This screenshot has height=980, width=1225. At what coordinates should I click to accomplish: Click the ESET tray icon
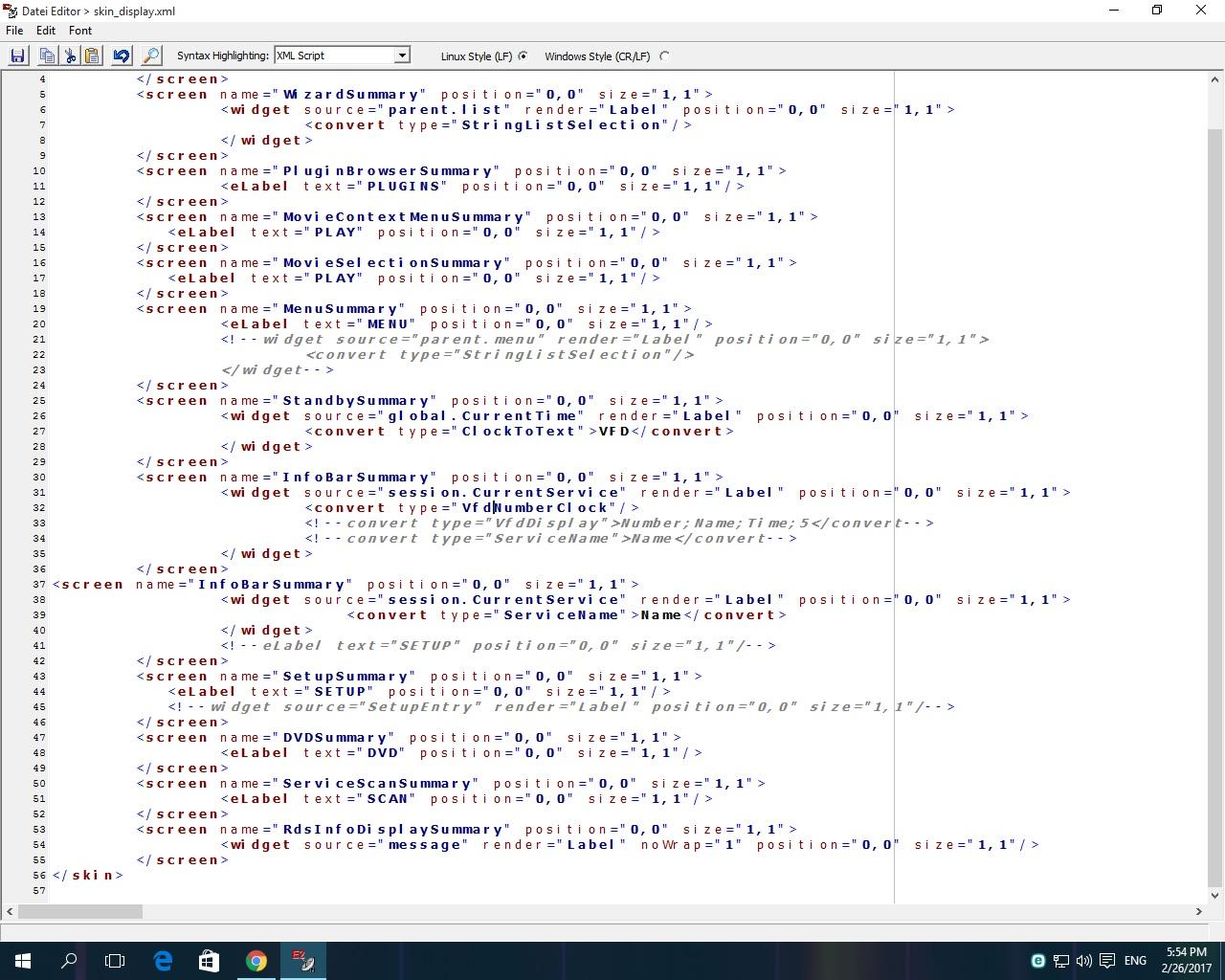tap(1037, 961)
